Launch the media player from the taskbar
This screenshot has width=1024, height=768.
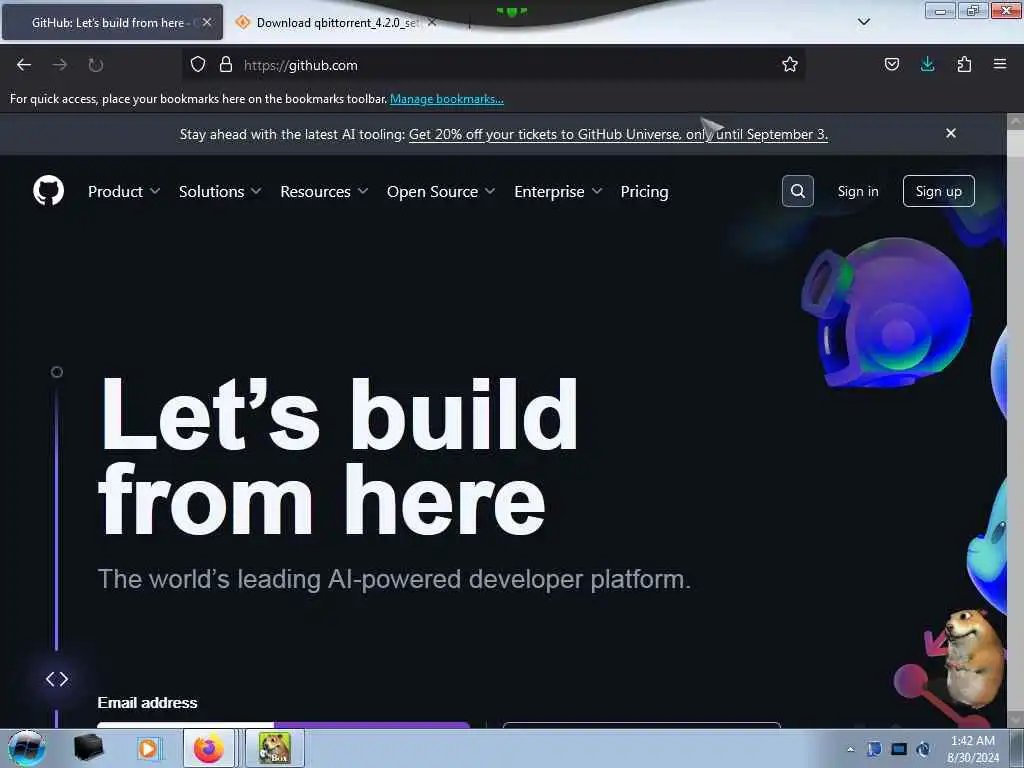click(148, 748)
